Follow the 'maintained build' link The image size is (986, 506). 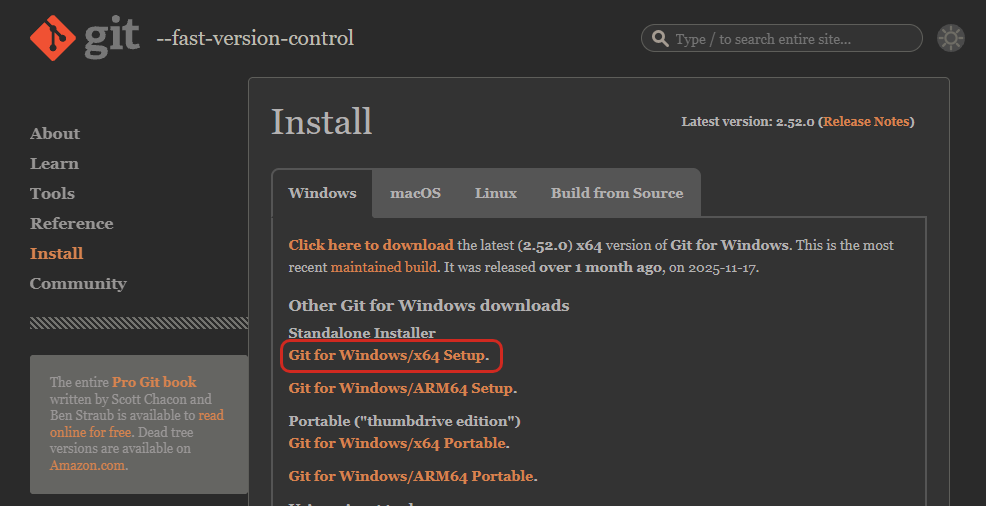point(384,267)
